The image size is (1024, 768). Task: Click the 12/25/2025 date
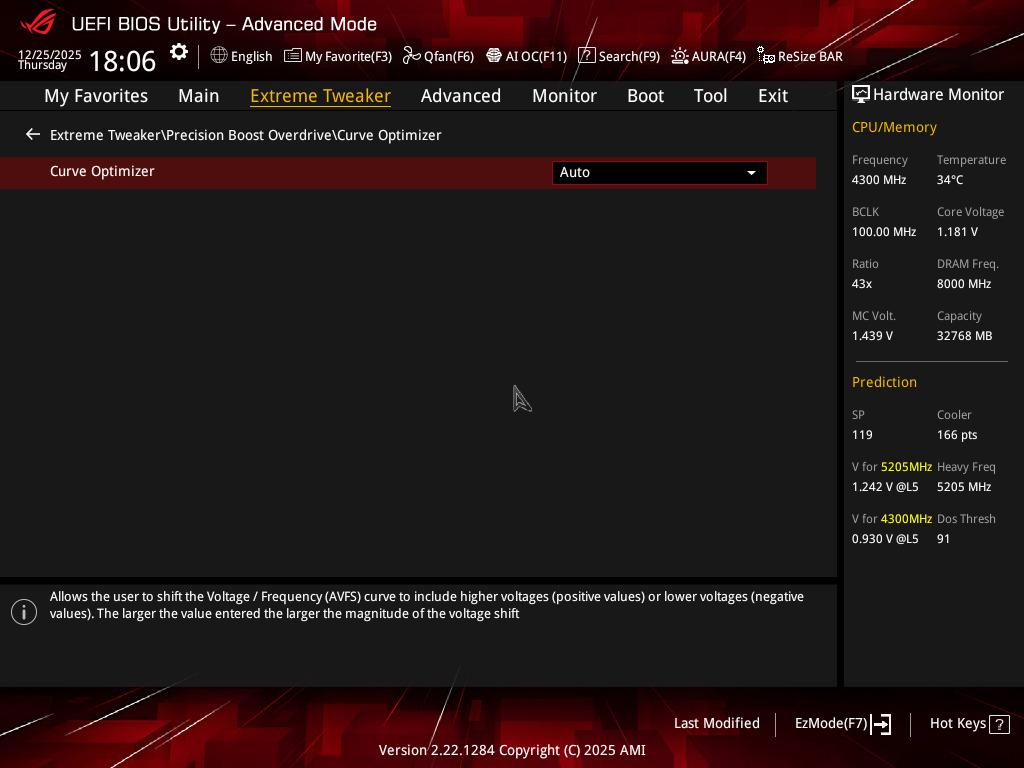click(x=50, y=55)
